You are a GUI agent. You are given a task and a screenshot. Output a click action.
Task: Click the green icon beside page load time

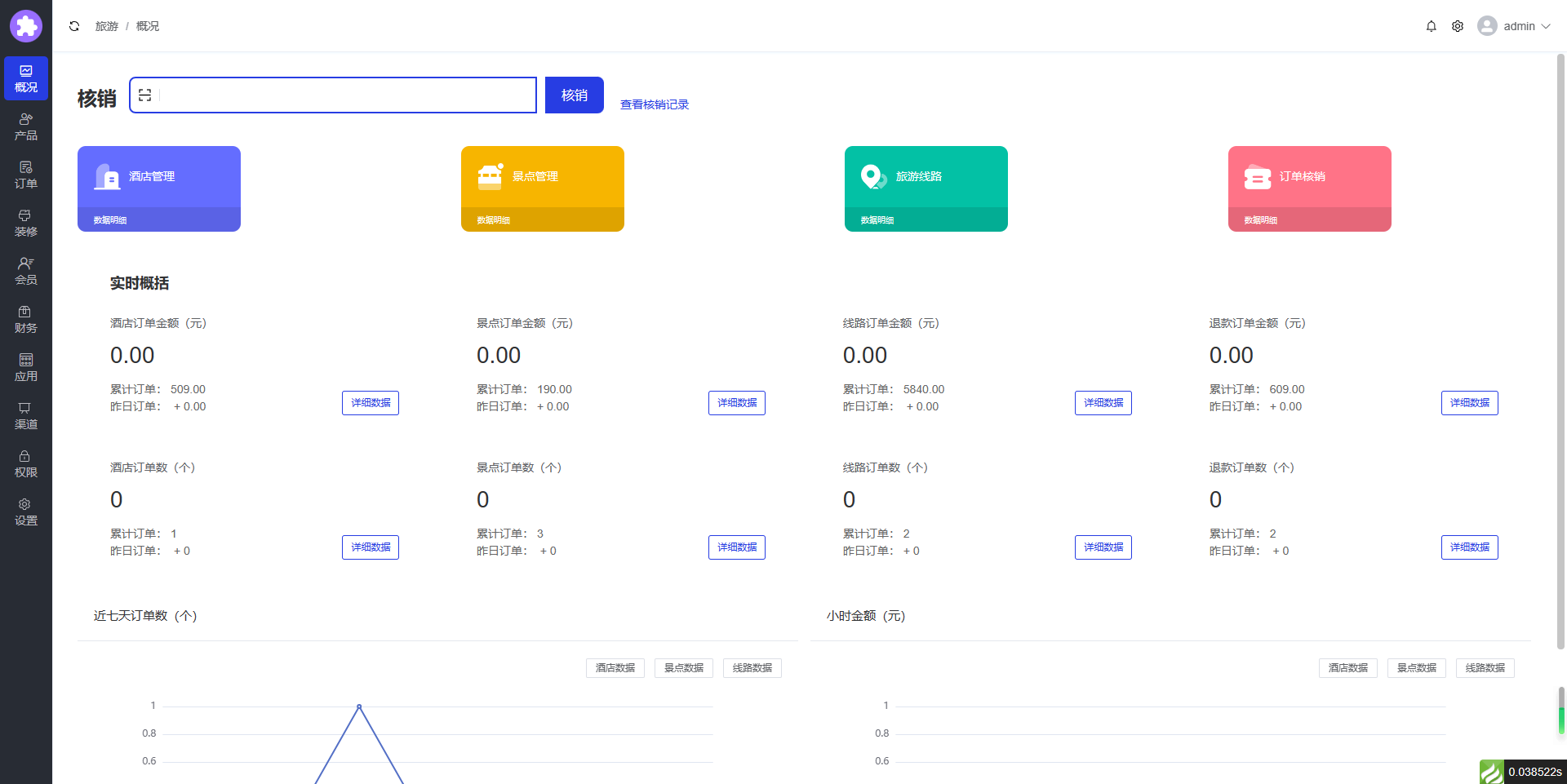[1491, 772]
